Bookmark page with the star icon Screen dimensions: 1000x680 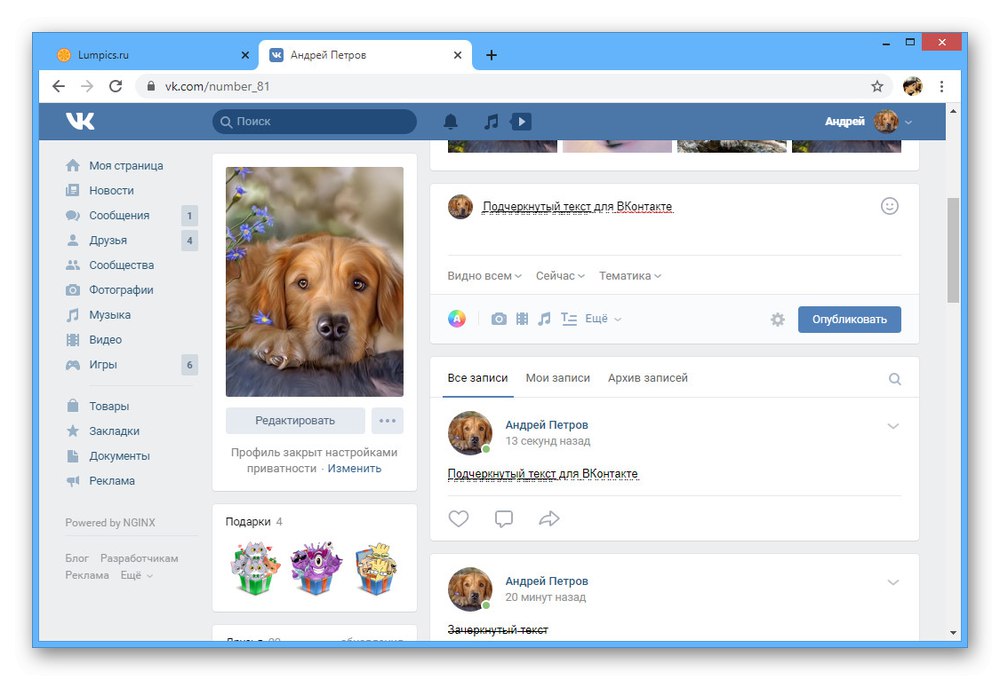click(x=877, y=86)
